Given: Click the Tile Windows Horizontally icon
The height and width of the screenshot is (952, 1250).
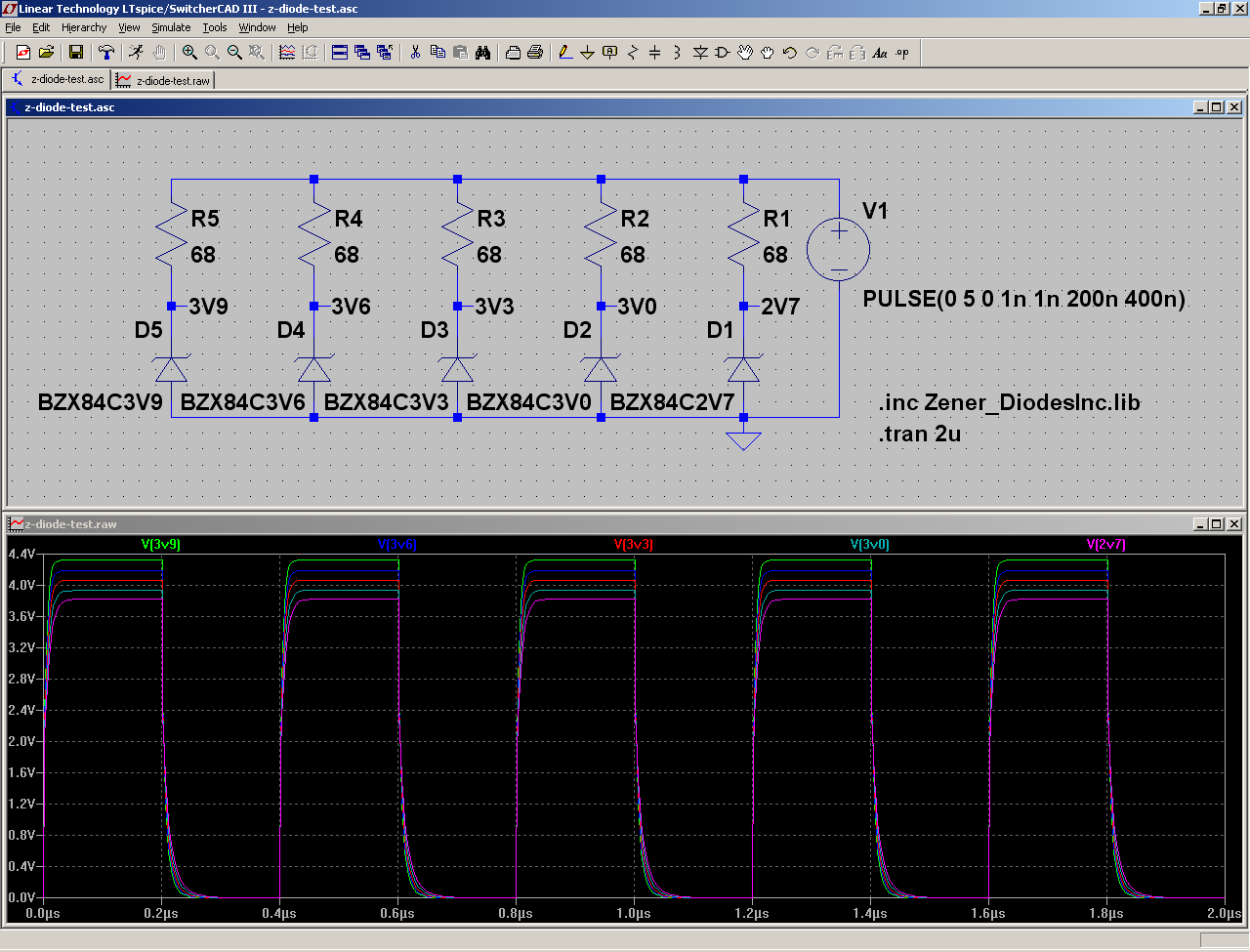Looking at the screenshot, I should (x=340, y=53).
